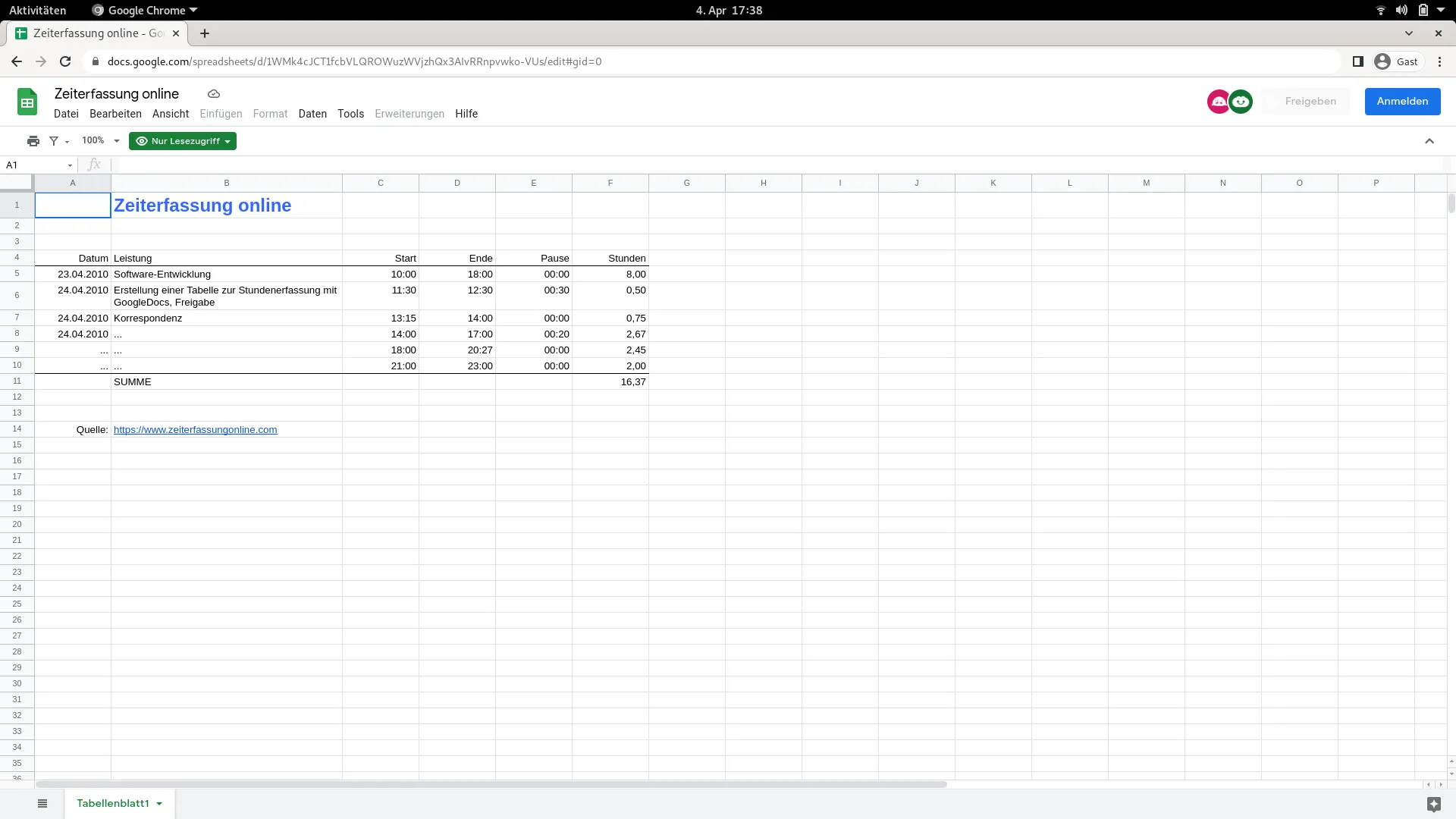Viewport: 1456px width, 819px height.
Task: Open the Daten menu
Action: click(x=312, y=114)
